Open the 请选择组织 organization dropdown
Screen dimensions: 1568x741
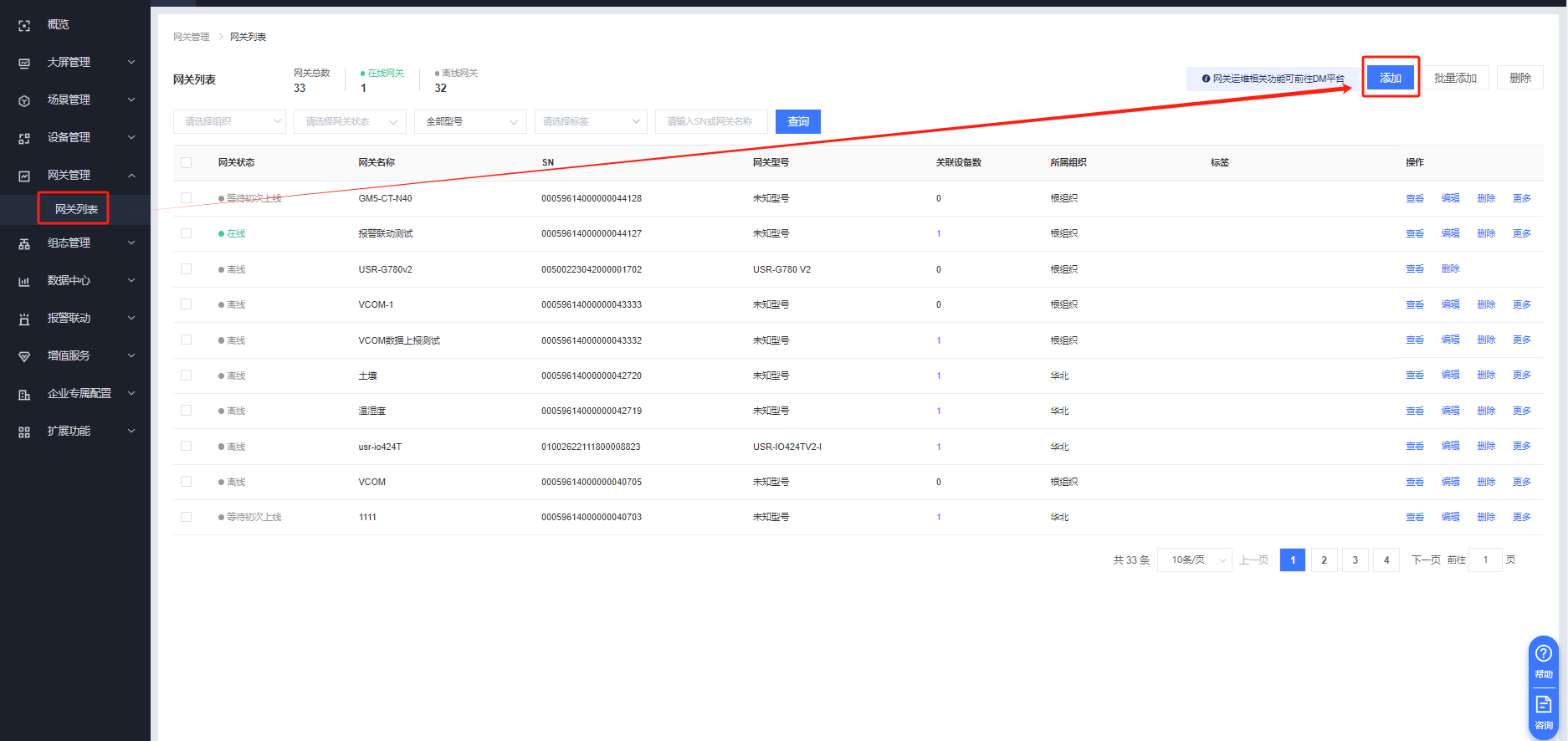[229, 122]
